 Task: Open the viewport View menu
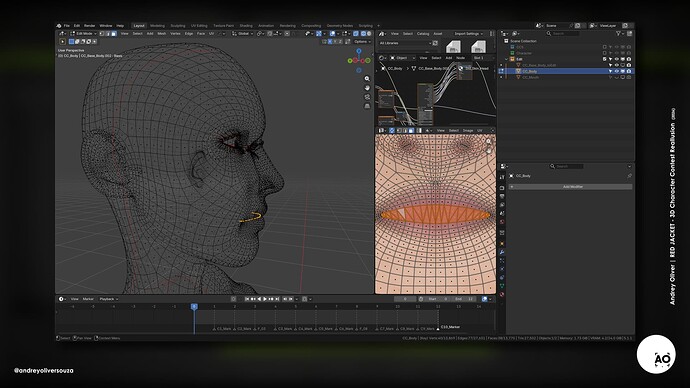point(125,33)
